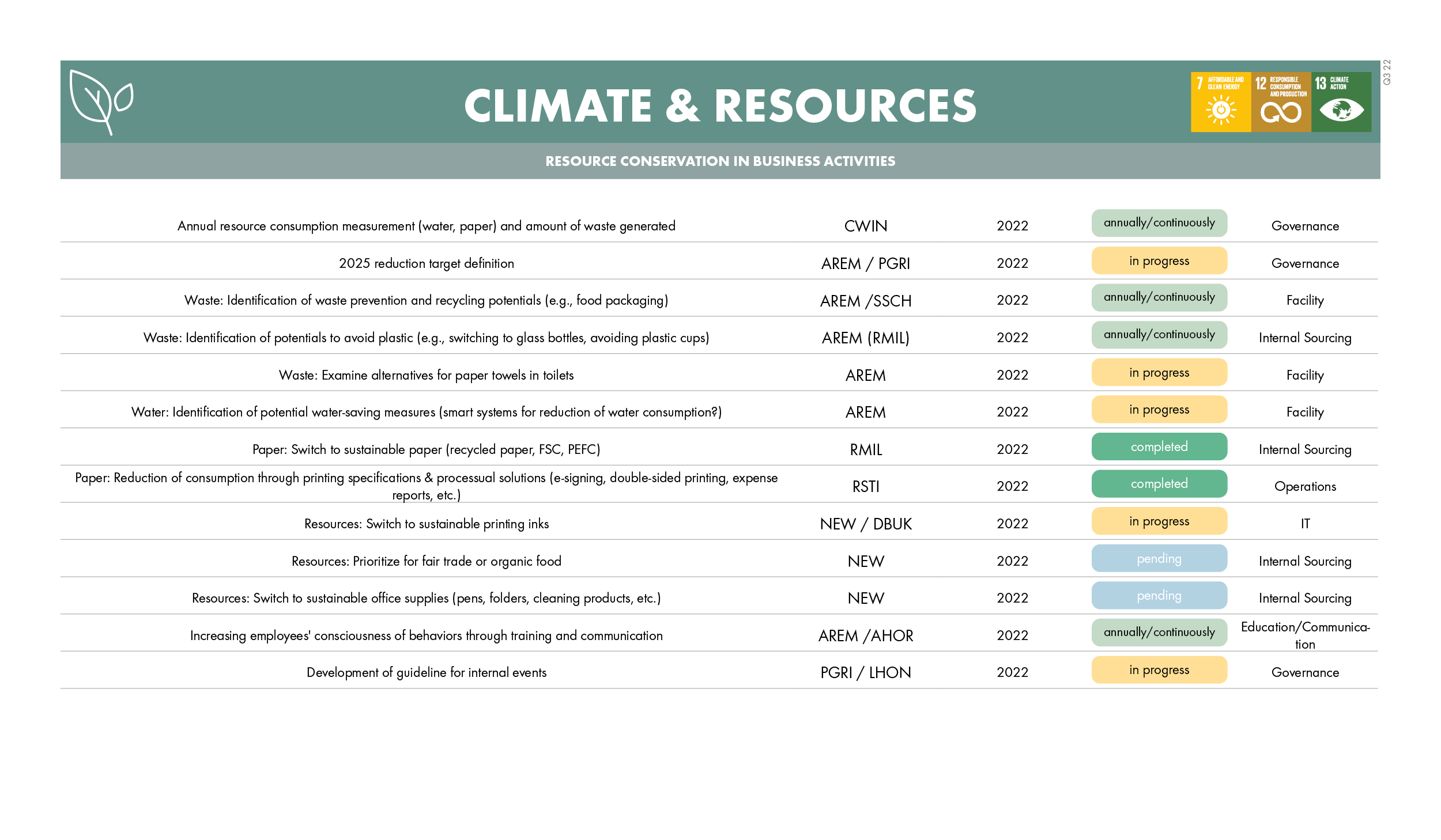Click the Climate & Resources title
Viewport: 1441px width, 840px height.
coord(720,106)
